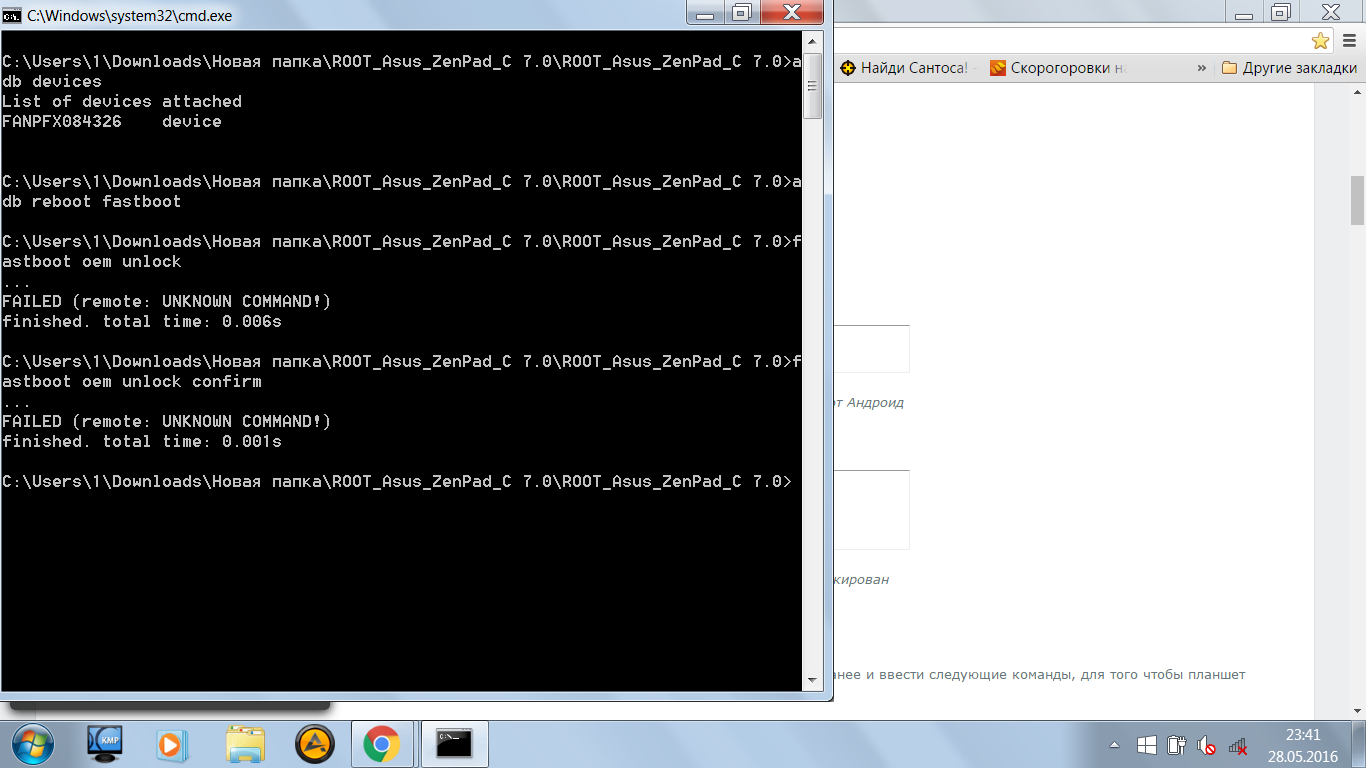Launch Windows Media Player from the taskbar

(173, 744)
